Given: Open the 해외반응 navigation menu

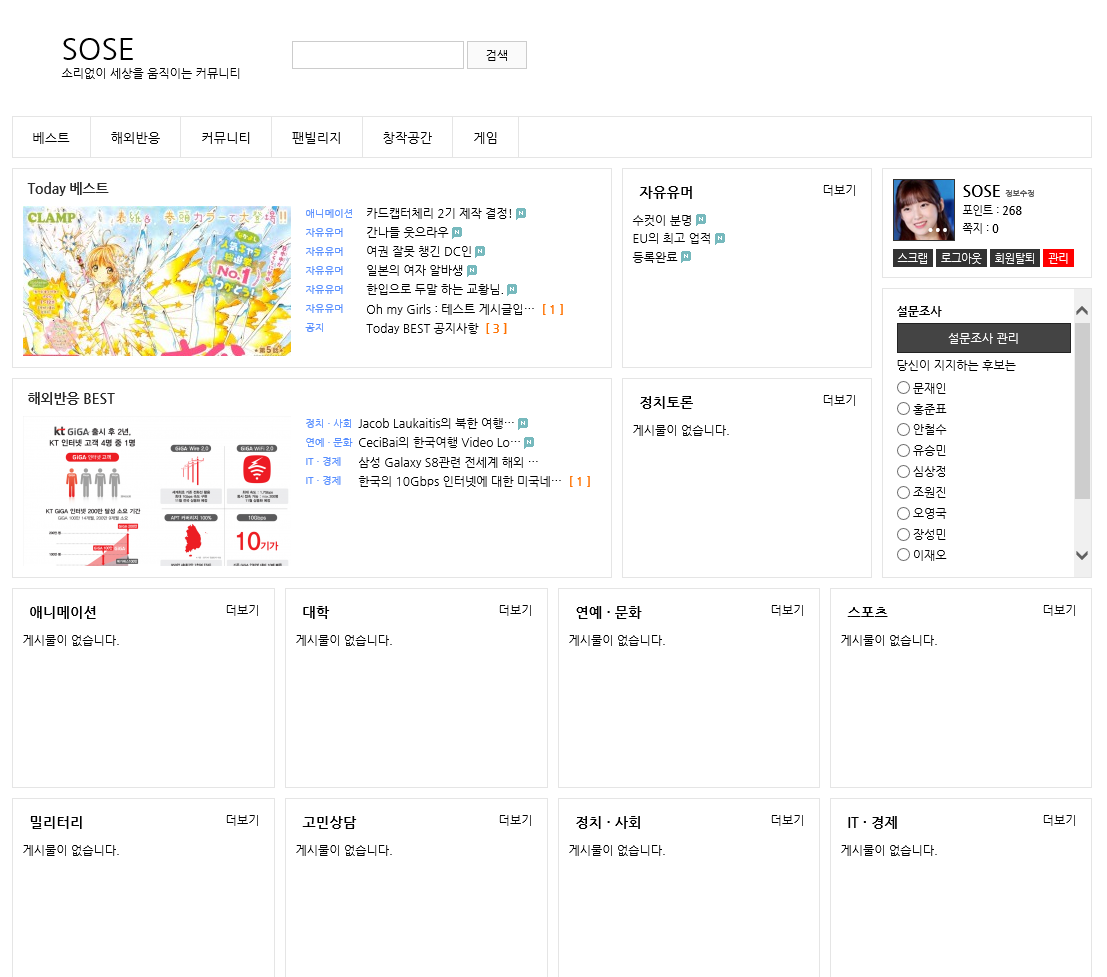Looking at the screenshot, I should [135, 138].
